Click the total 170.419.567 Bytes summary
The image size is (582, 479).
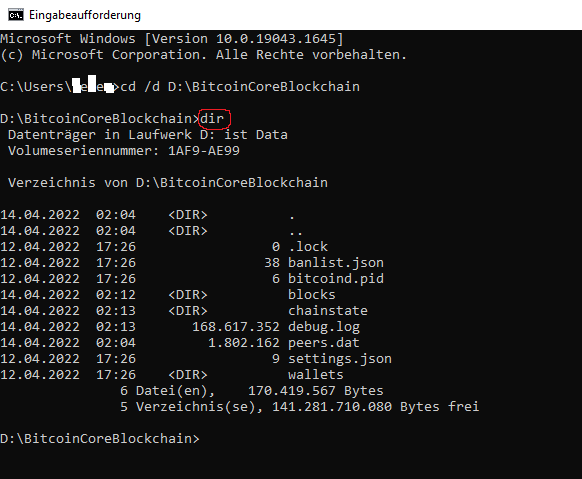pyautogui.click(x=315, y=391)
